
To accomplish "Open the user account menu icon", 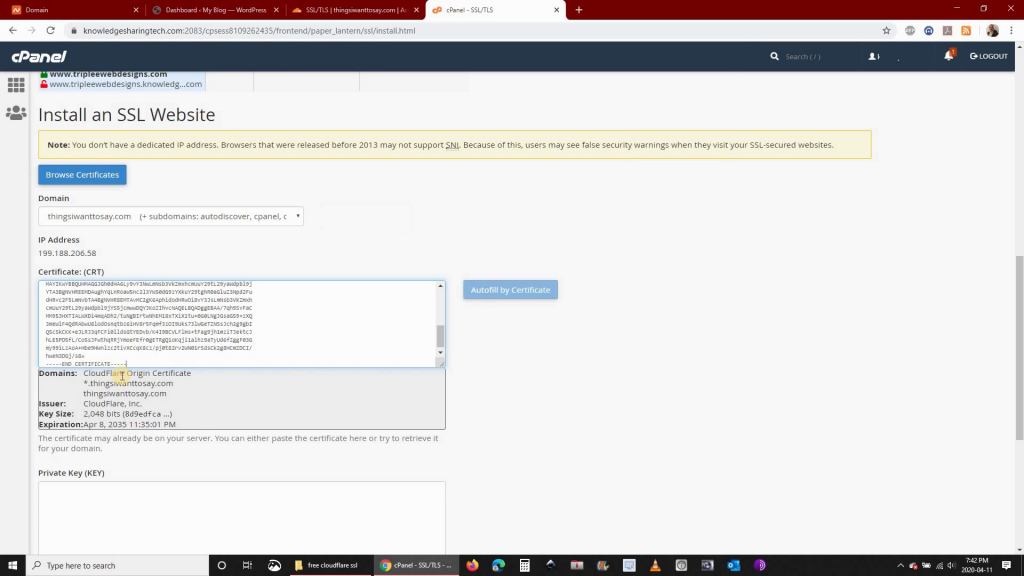I will 874,56.
